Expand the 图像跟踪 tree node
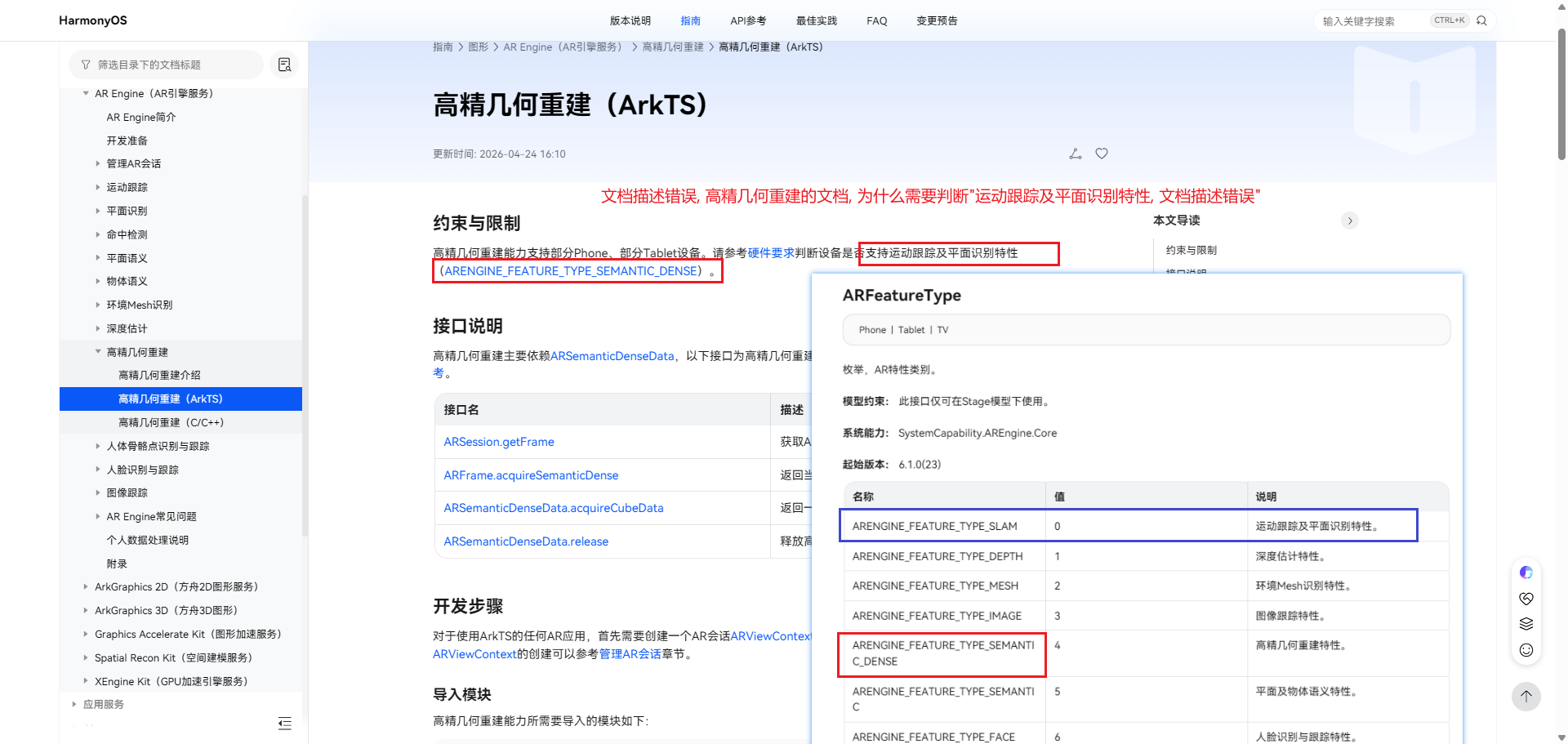Image resolution: width=1568 pixels, height=744 pixels. pyautogui.click(x=98, y=492)
